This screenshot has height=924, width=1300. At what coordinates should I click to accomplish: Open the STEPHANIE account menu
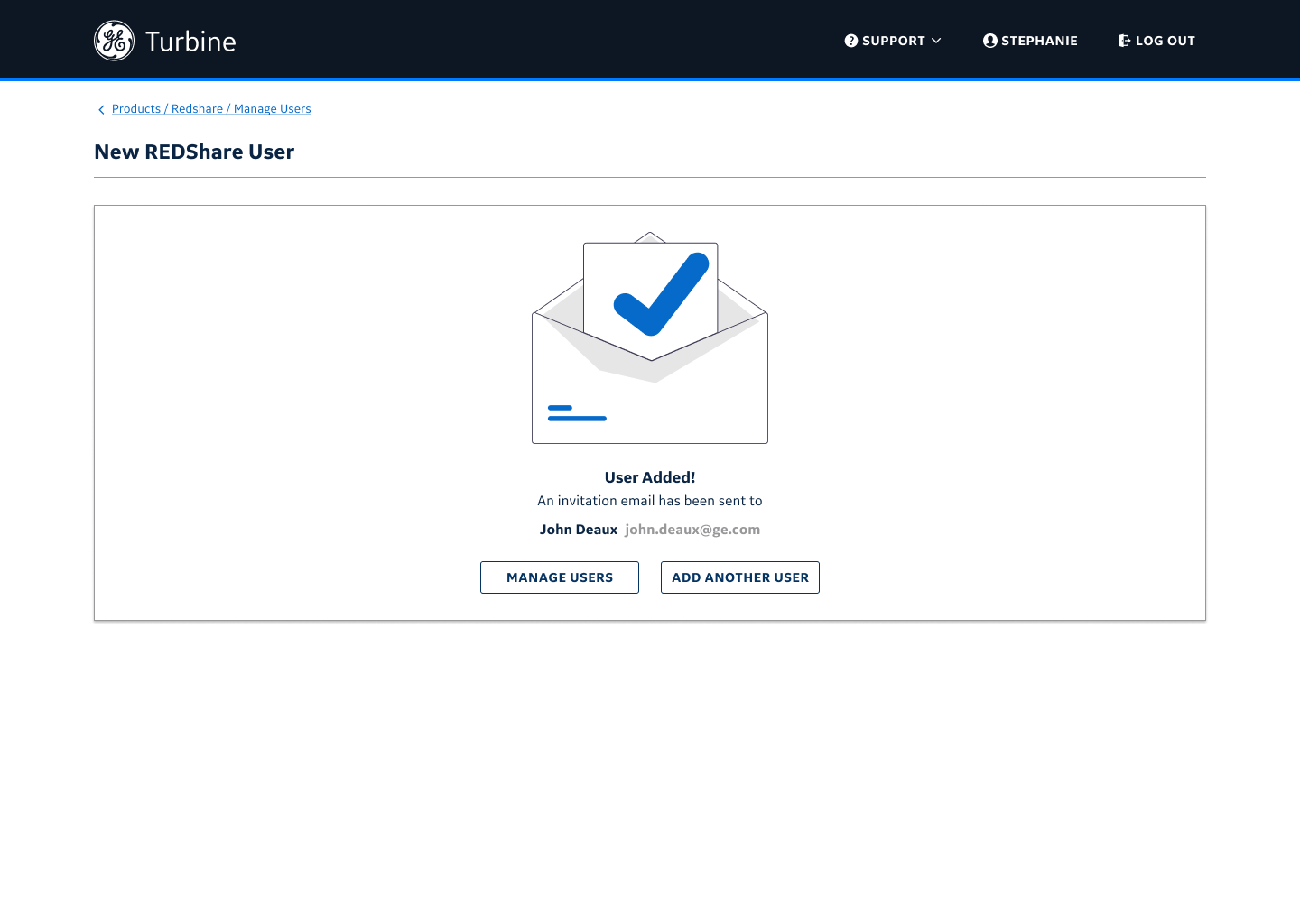click(x=1039, y=41)
